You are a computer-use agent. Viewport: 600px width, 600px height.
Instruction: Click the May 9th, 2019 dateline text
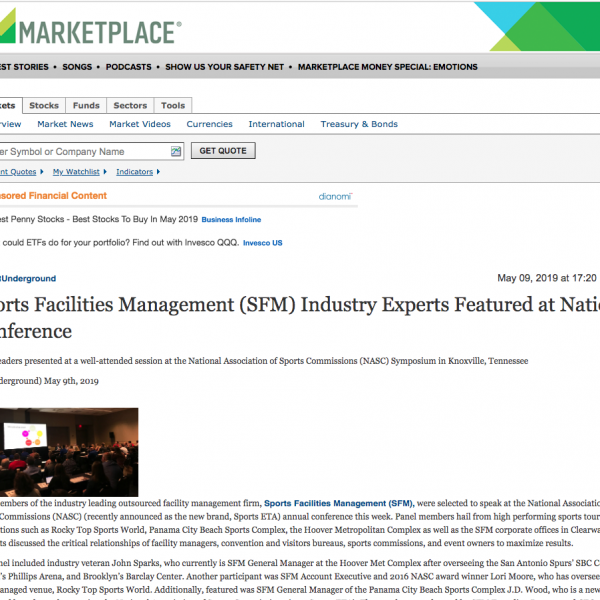(71, 381)
